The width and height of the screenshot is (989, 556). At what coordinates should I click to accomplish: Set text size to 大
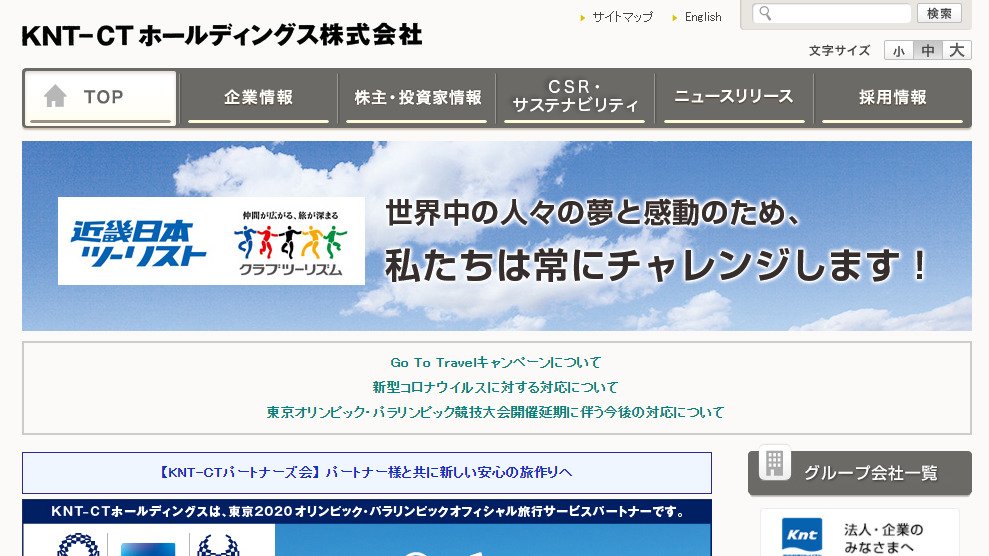957,50
